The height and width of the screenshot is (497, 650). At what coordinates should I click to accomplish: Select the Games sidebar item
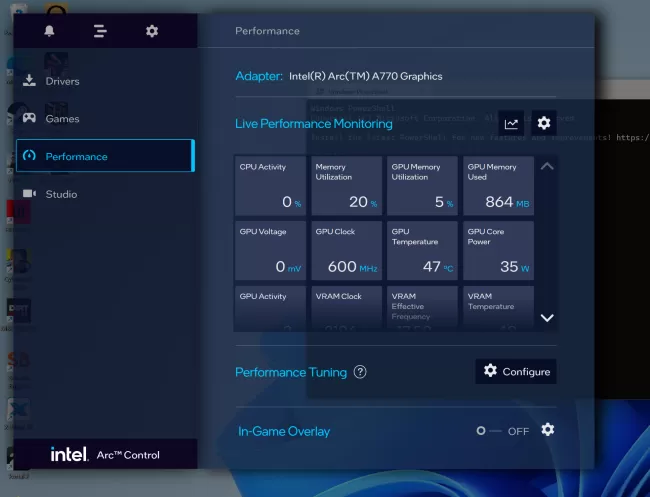click(x=62, y=119)
